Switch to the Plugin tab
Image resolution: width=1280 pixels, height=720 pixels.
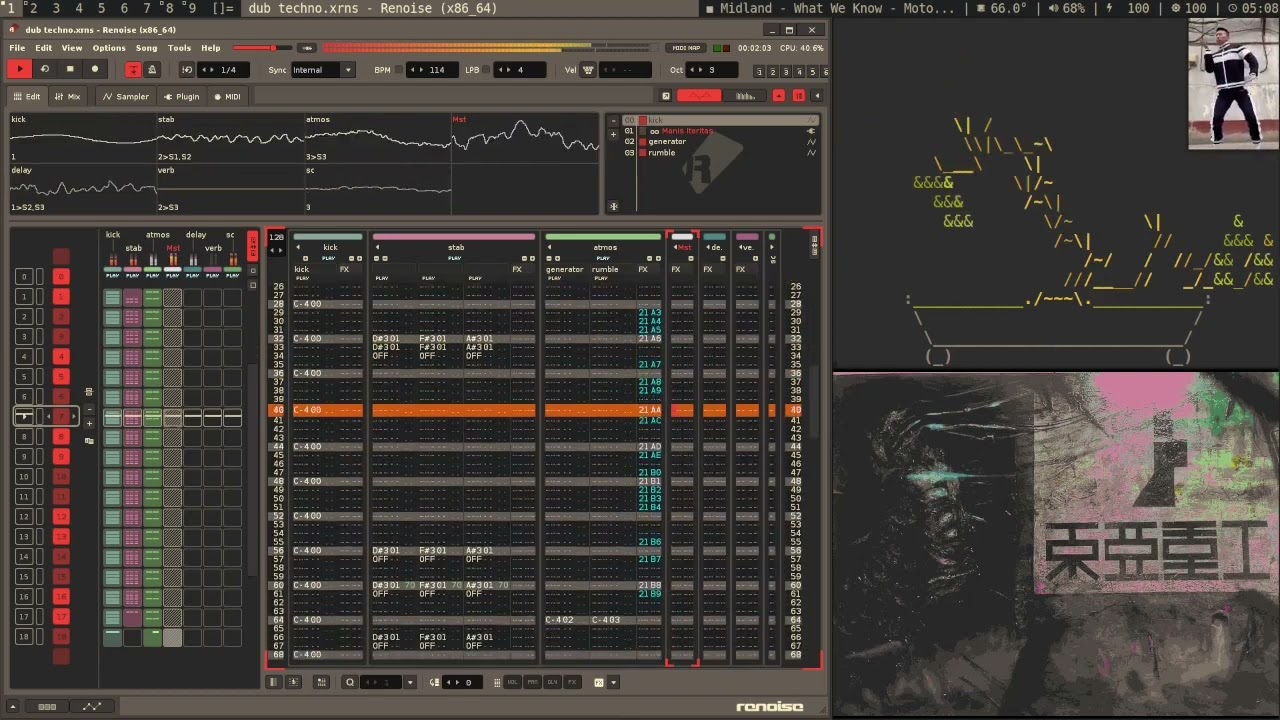click(182, 97)
